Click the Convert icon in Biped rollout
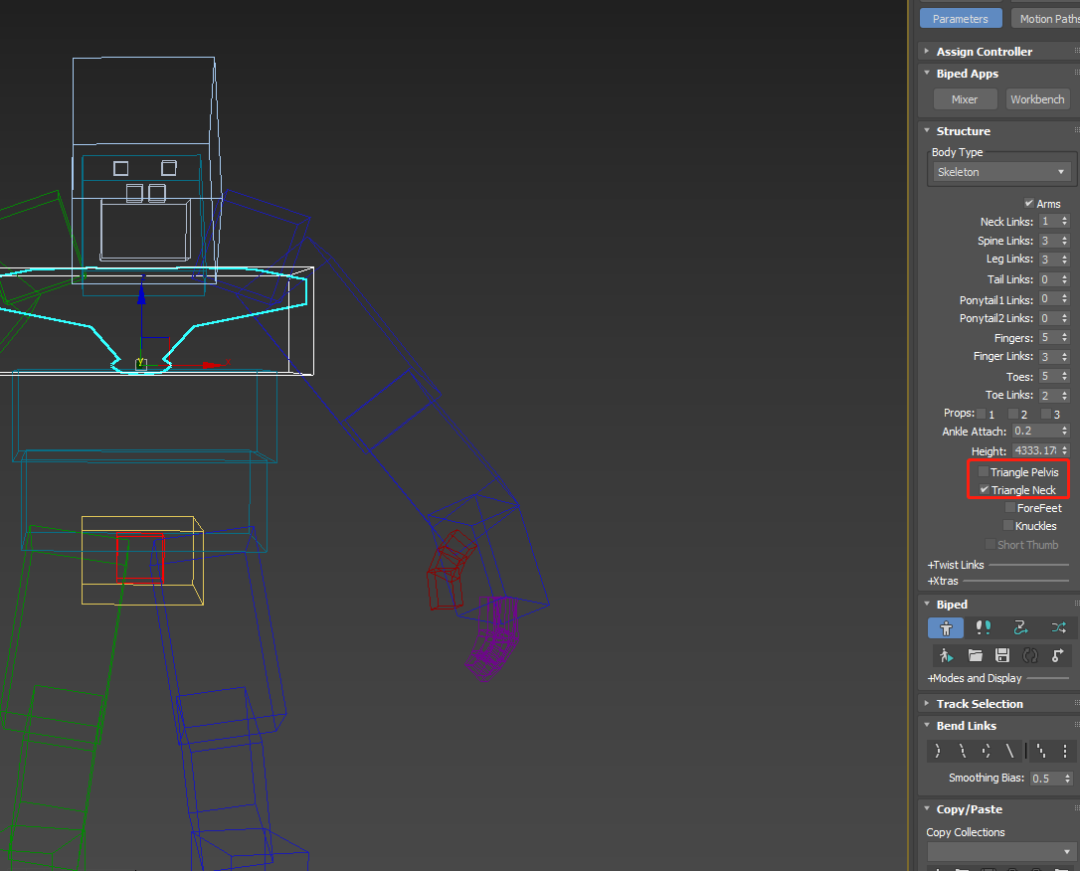The image size is (1080, 871). coord(1030,655)
